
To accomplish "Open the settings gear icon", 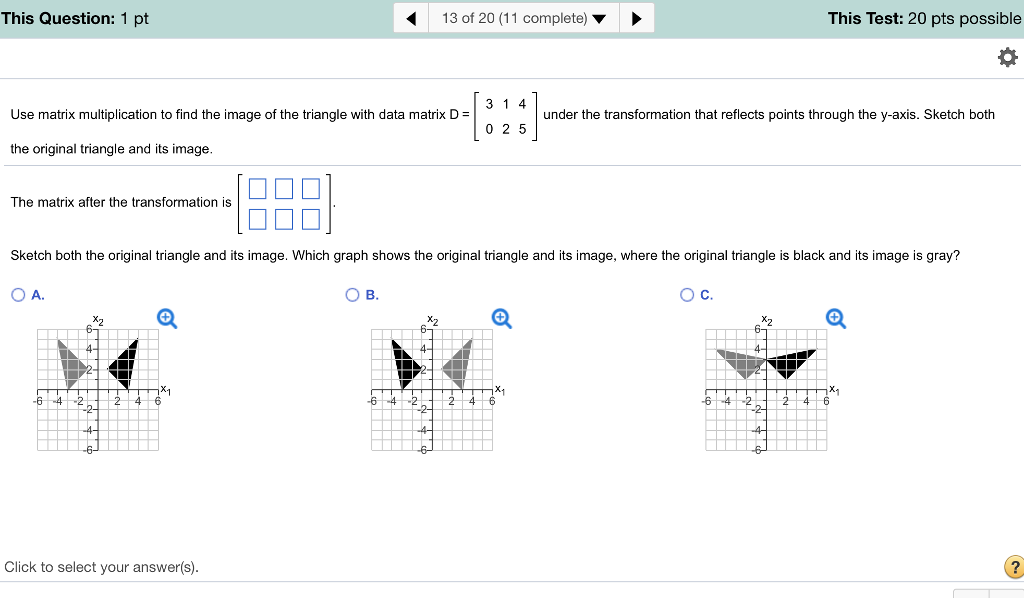I will pos(1007,57).
